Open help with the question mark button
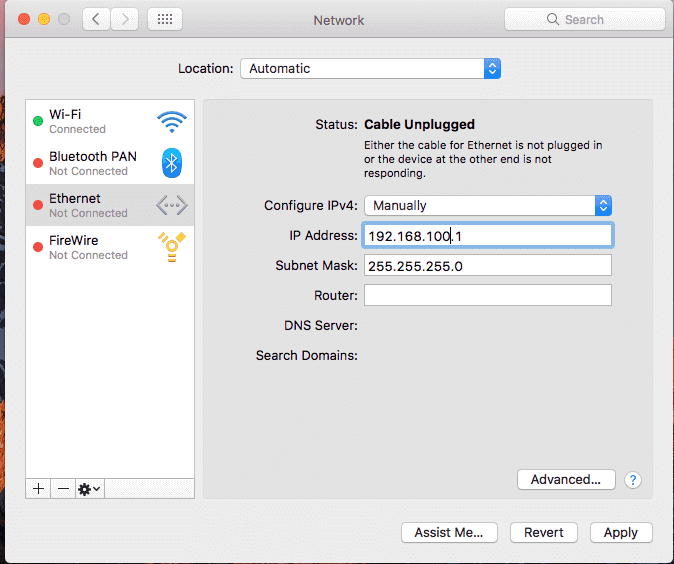 click(x=633, y=480)
